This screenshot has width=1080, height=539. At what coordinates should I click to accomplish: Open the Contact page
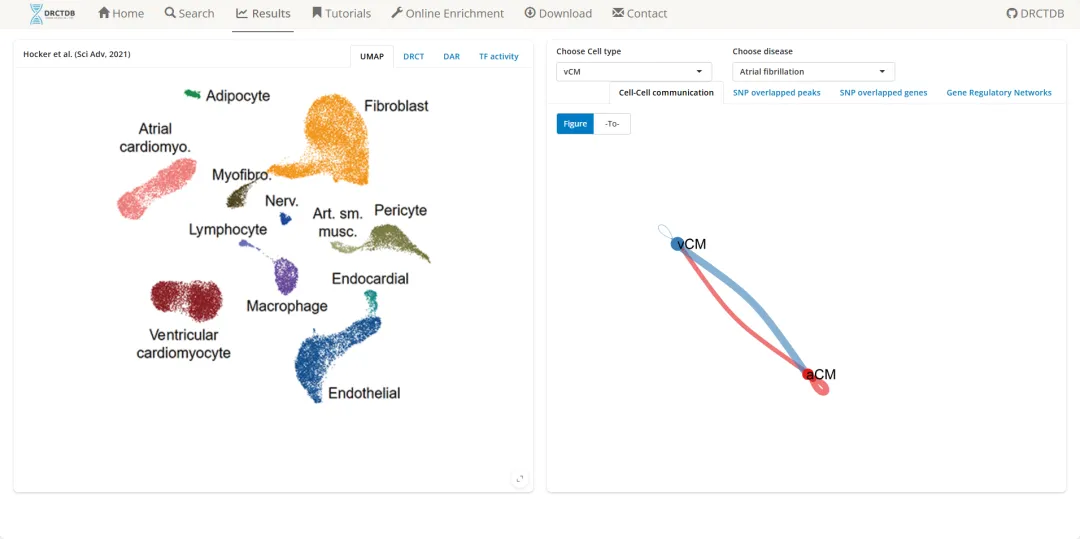[x=639, y=14]
